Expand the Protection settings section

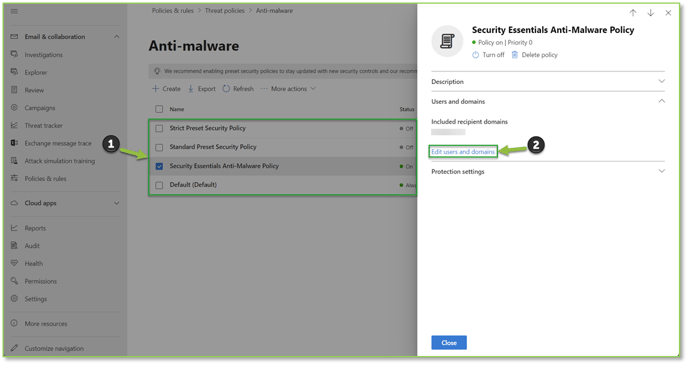pyautogui.click(x=661, y=171)
